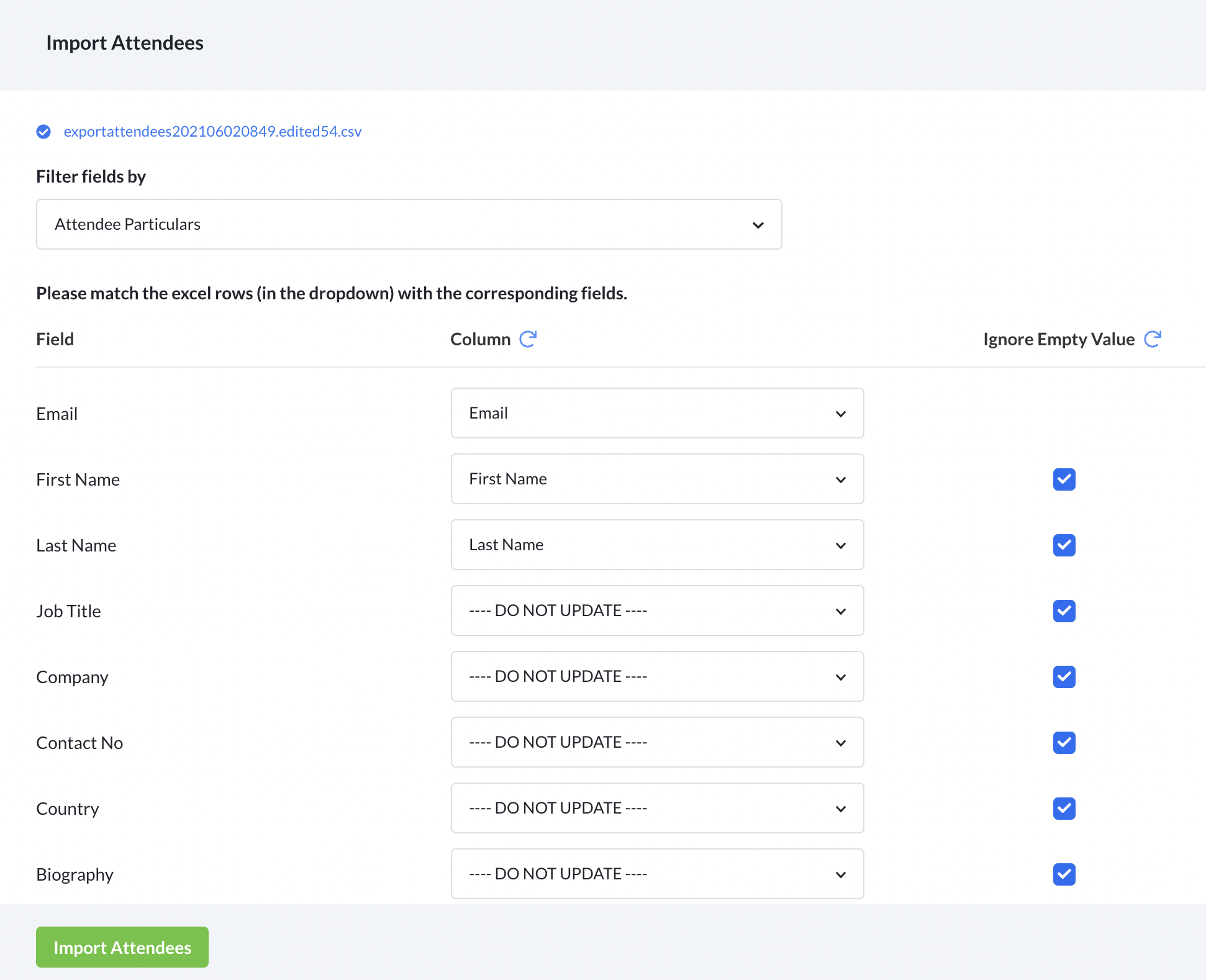The width and height of the screenshot is (1206, 980).
Task: Open the Last Name column dropdown
Action: pos(657,545)
